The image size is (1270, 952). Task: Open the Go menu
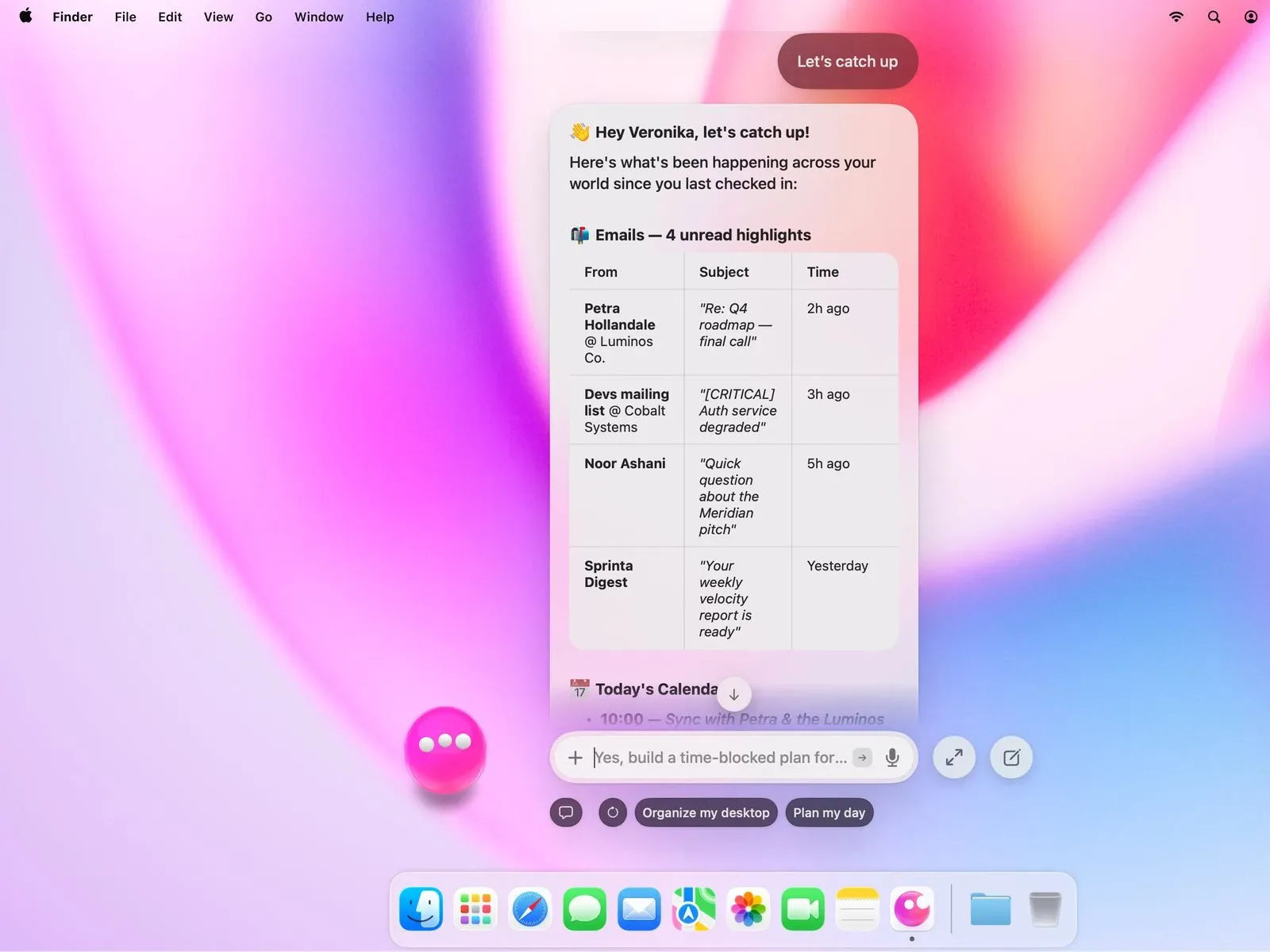(x=264, y=17)
